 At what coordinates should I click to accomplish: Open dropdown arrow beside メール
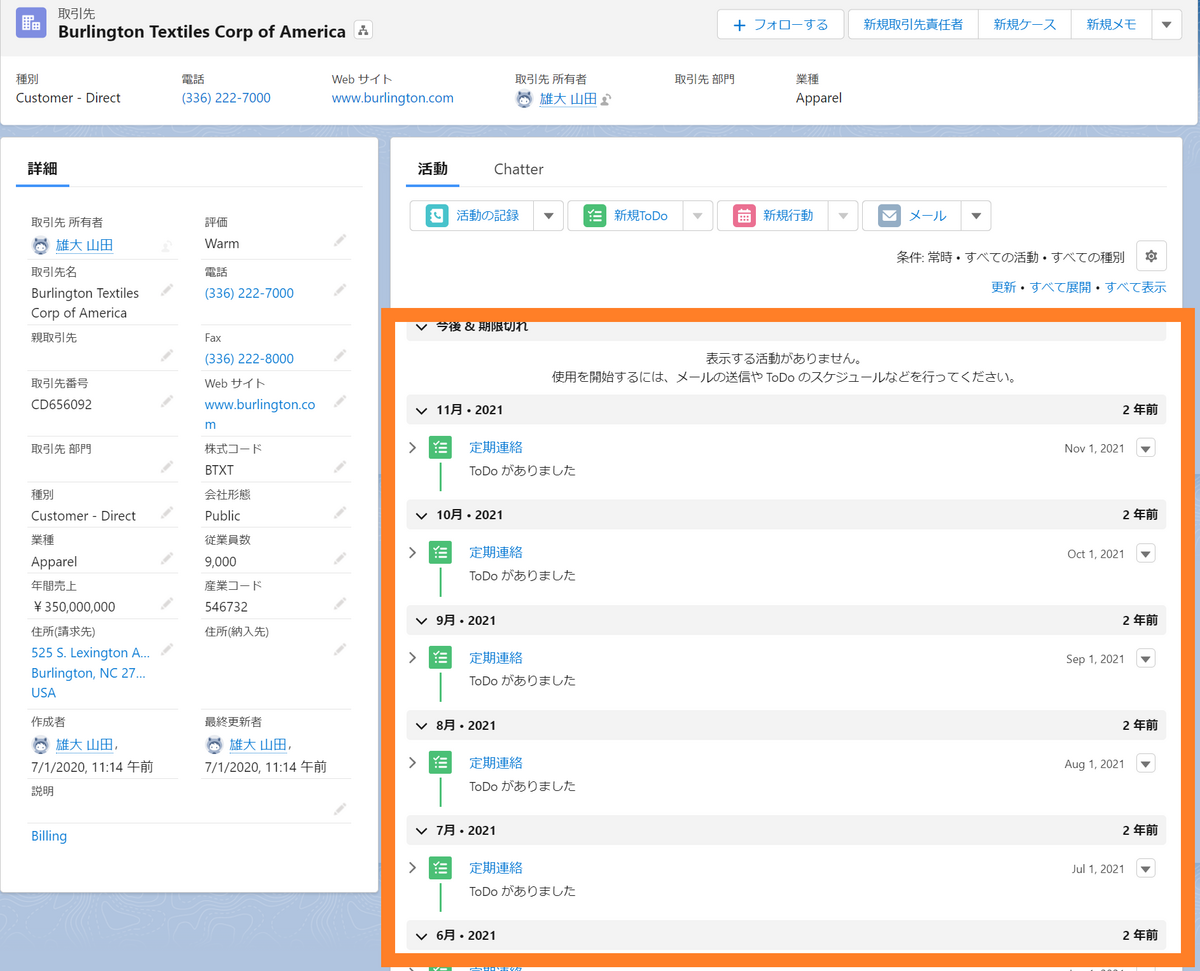click(977, 216)
